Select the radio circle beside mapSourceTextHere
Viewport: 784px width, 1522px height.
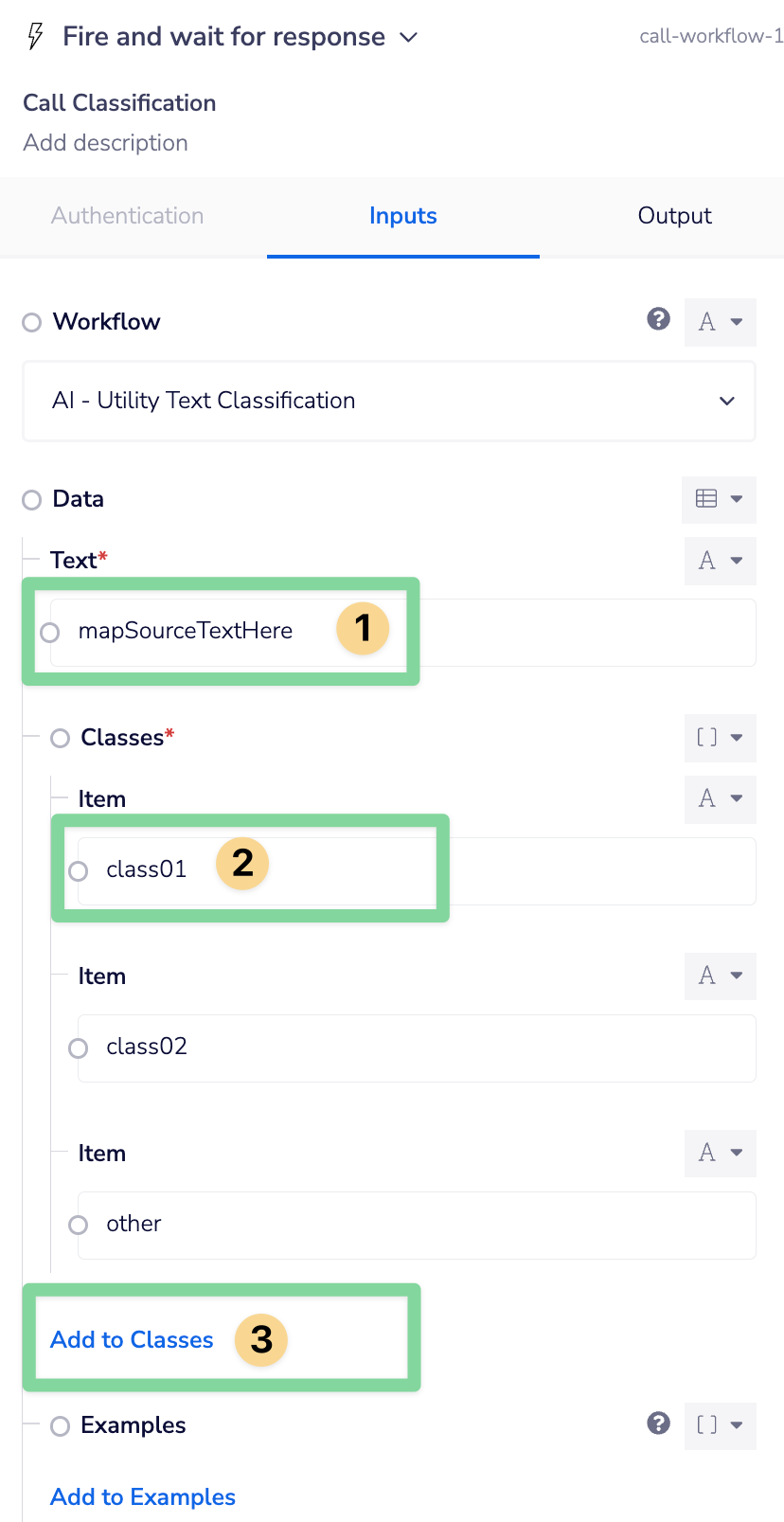[x=50, y=632]
